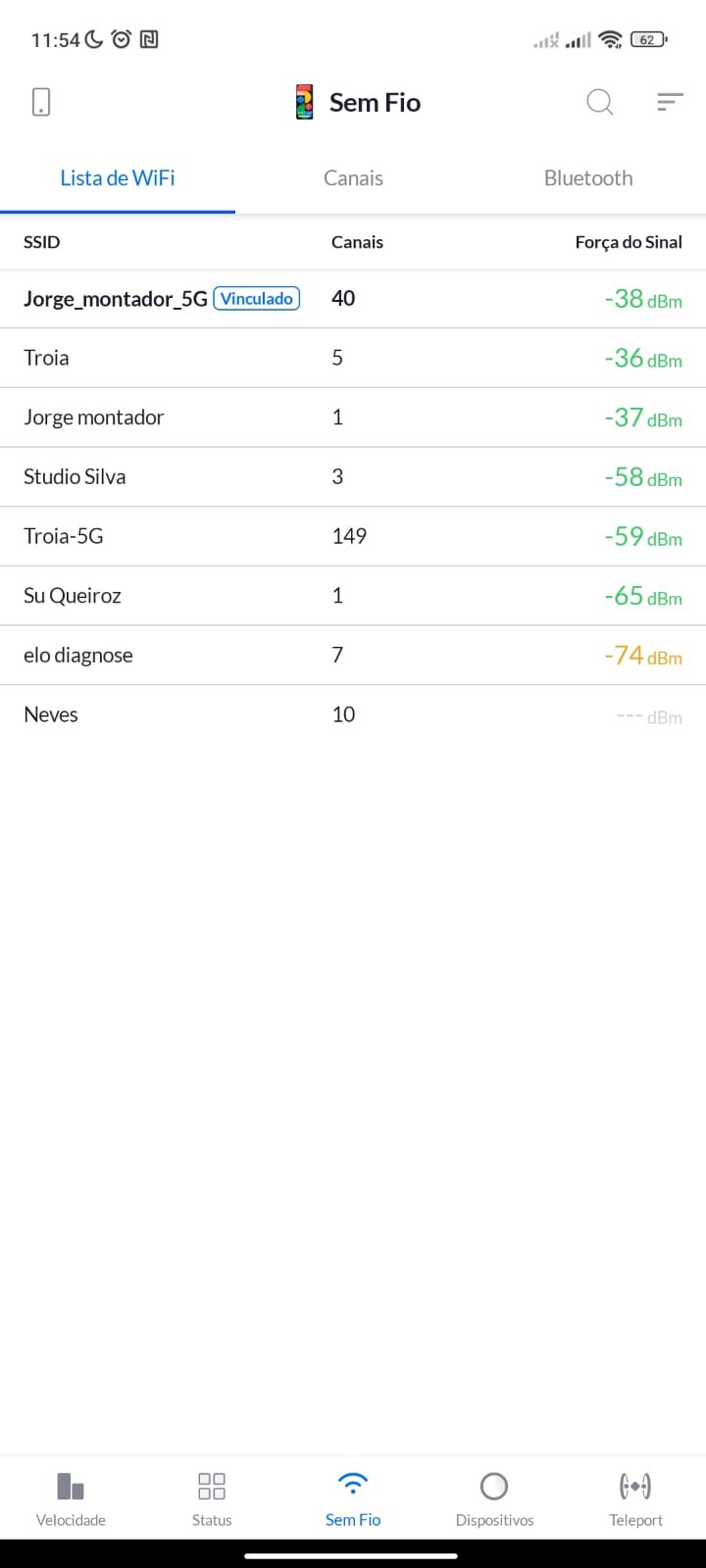Image resolution: width=706 pixels, height=1568 pixels.
Task: Tap the phone device icon
Action: pyautogui.click(x=41, y=102)
